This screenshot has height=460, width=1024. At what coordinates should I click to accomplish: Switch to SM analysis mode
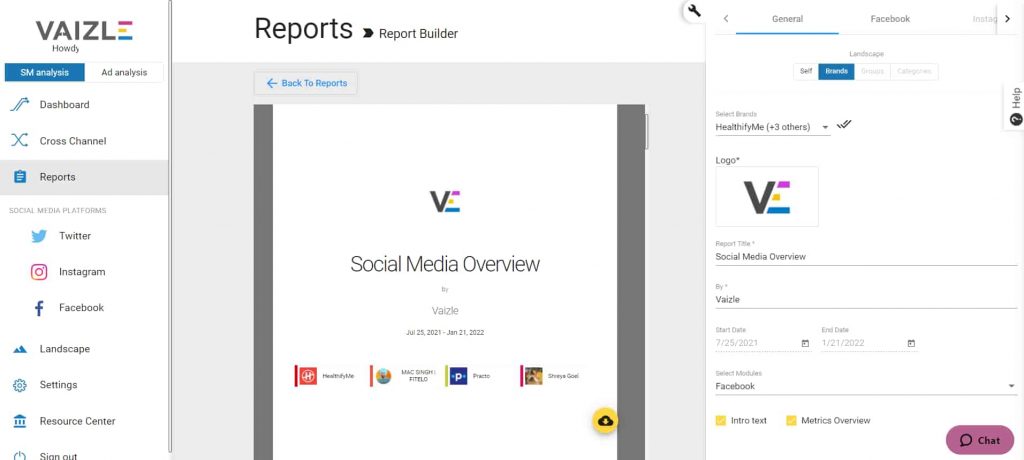44,73
